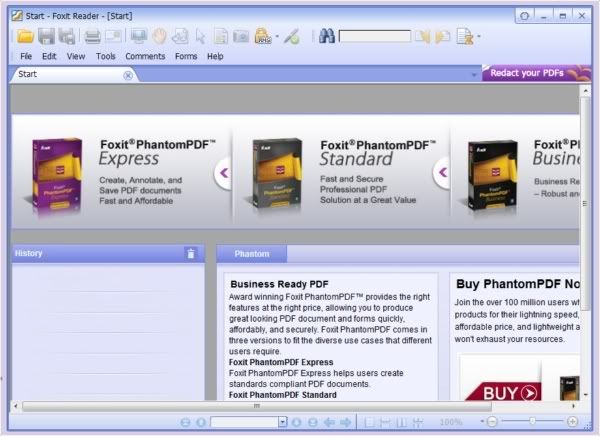The width and height of the screenshot is (600, 436).
Task: Click the Previous View left-arrow icon
Action: [x=329, y=422]
